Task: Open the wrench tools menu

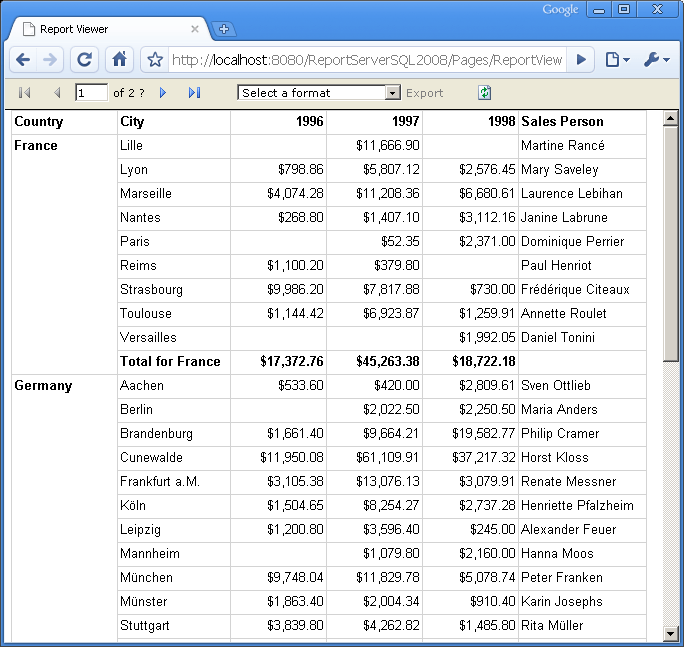Action: click(657, 59)
